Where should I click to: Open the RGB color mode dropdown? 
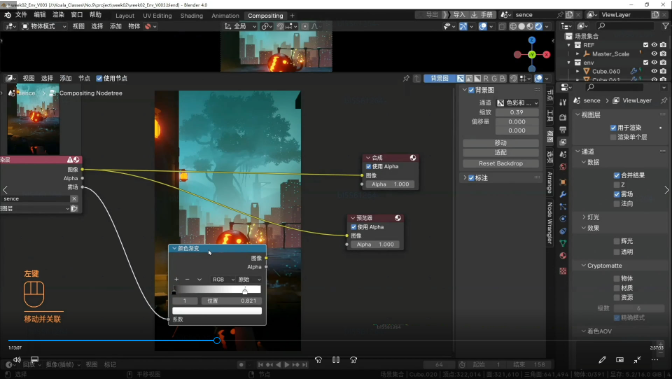pos(223,280)
